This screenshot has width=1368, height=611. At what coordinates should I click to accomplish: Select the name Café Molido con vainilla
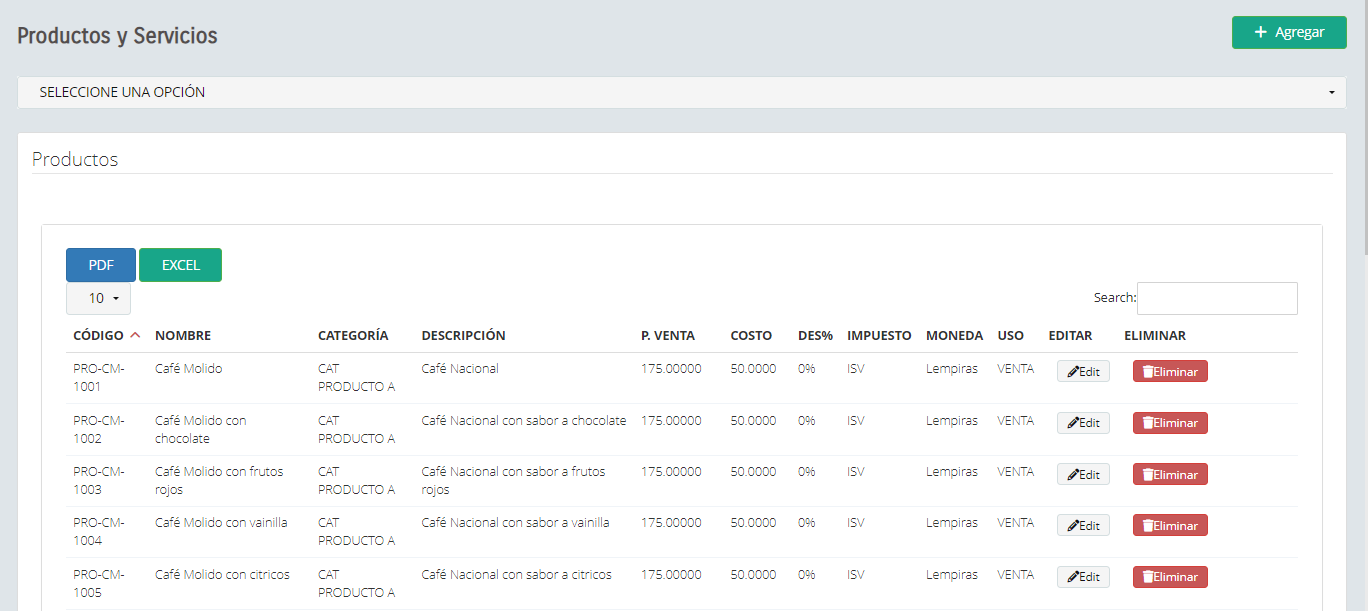click(221, 522)
